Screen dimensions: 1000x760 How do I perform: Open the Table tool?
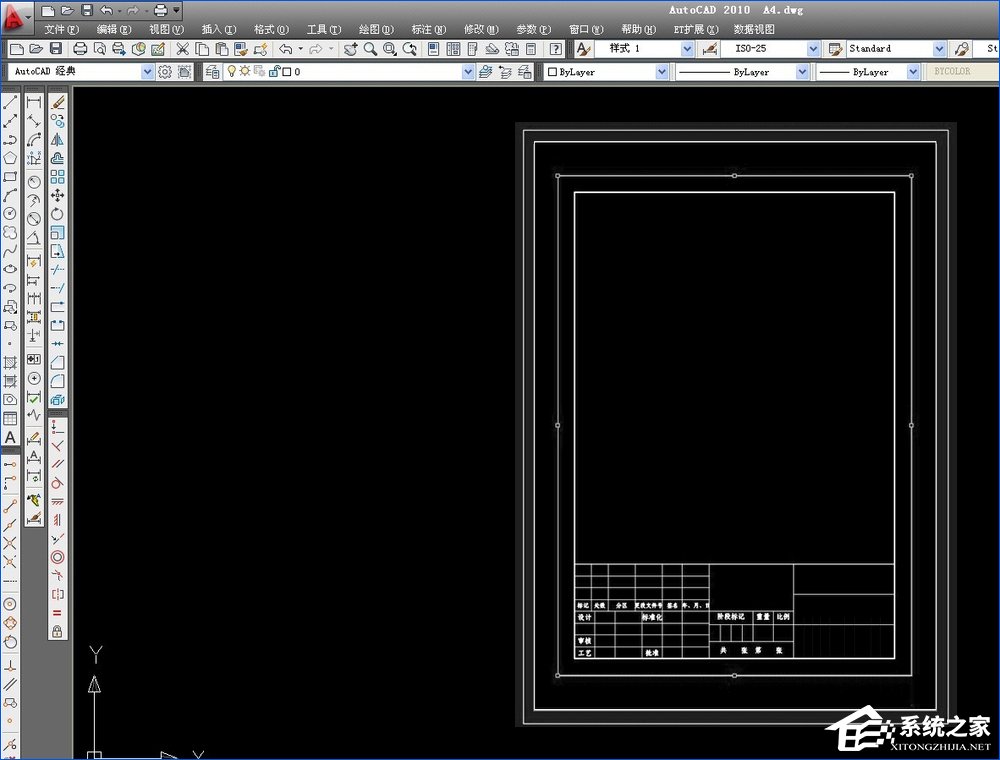(10, 419)
